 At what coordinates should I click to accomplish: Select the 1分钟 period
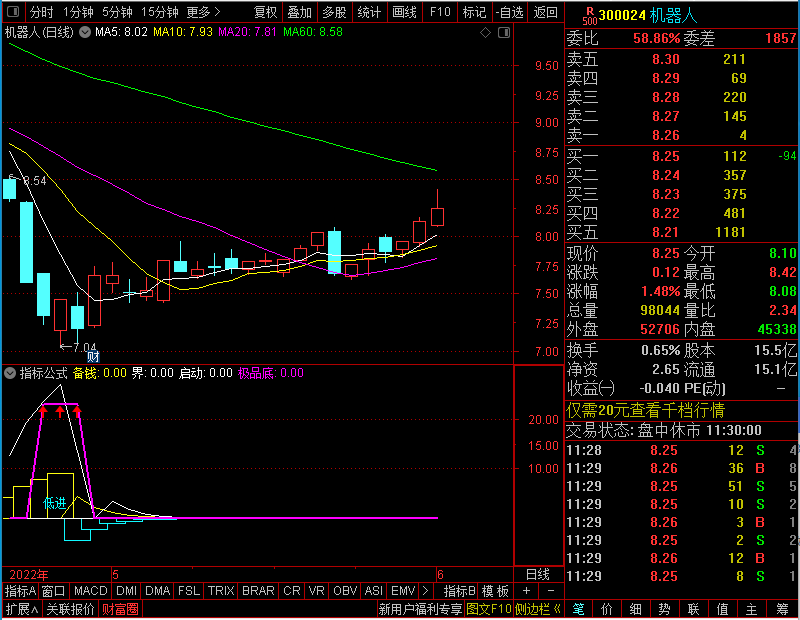[78, 12]
